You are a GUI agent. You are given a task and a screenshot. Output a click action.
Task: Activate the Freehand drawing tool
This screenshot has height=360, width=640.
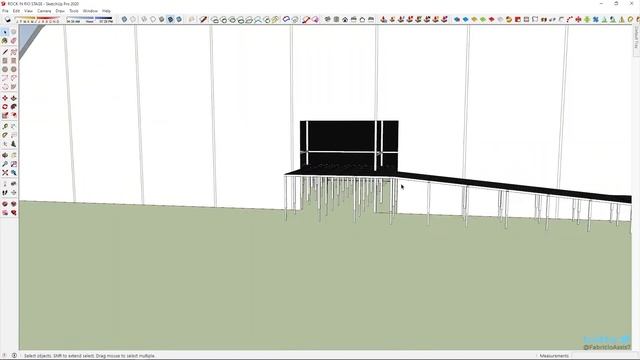pos(13,52)
